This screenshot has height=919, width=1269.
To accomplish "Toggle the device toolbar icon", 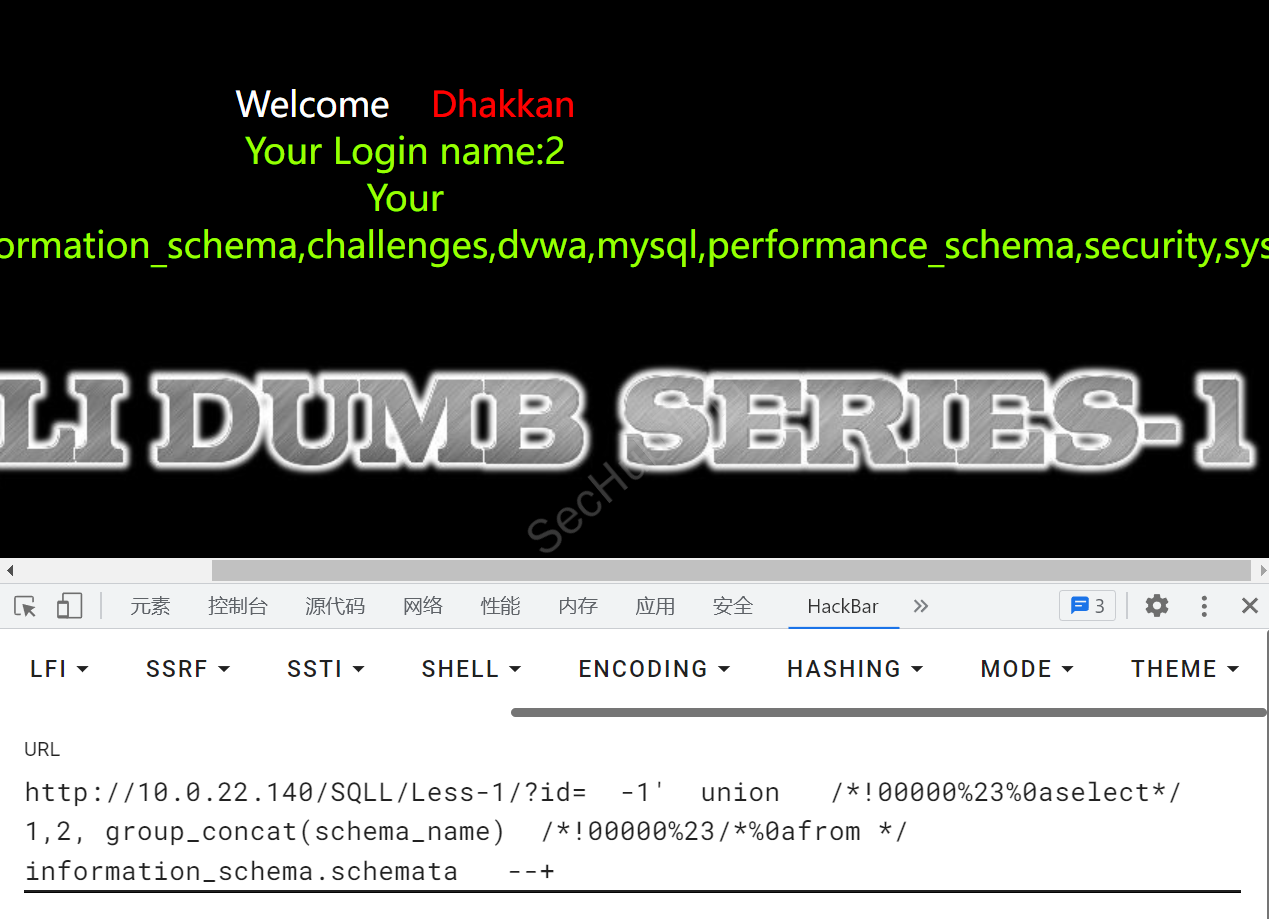I will point(69,606).
